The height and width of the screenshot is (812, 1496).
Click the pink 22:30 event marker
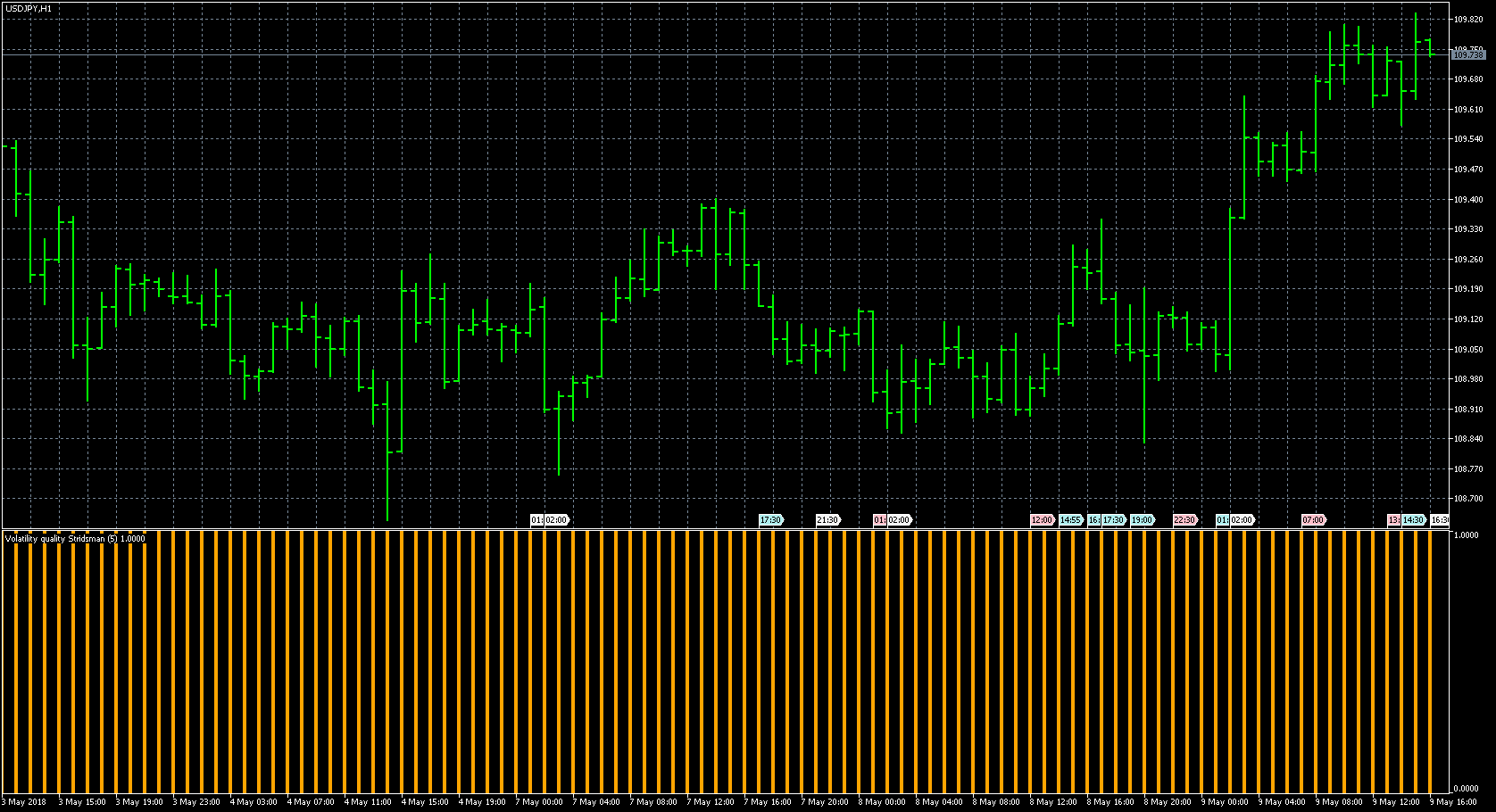(1184, 520)
